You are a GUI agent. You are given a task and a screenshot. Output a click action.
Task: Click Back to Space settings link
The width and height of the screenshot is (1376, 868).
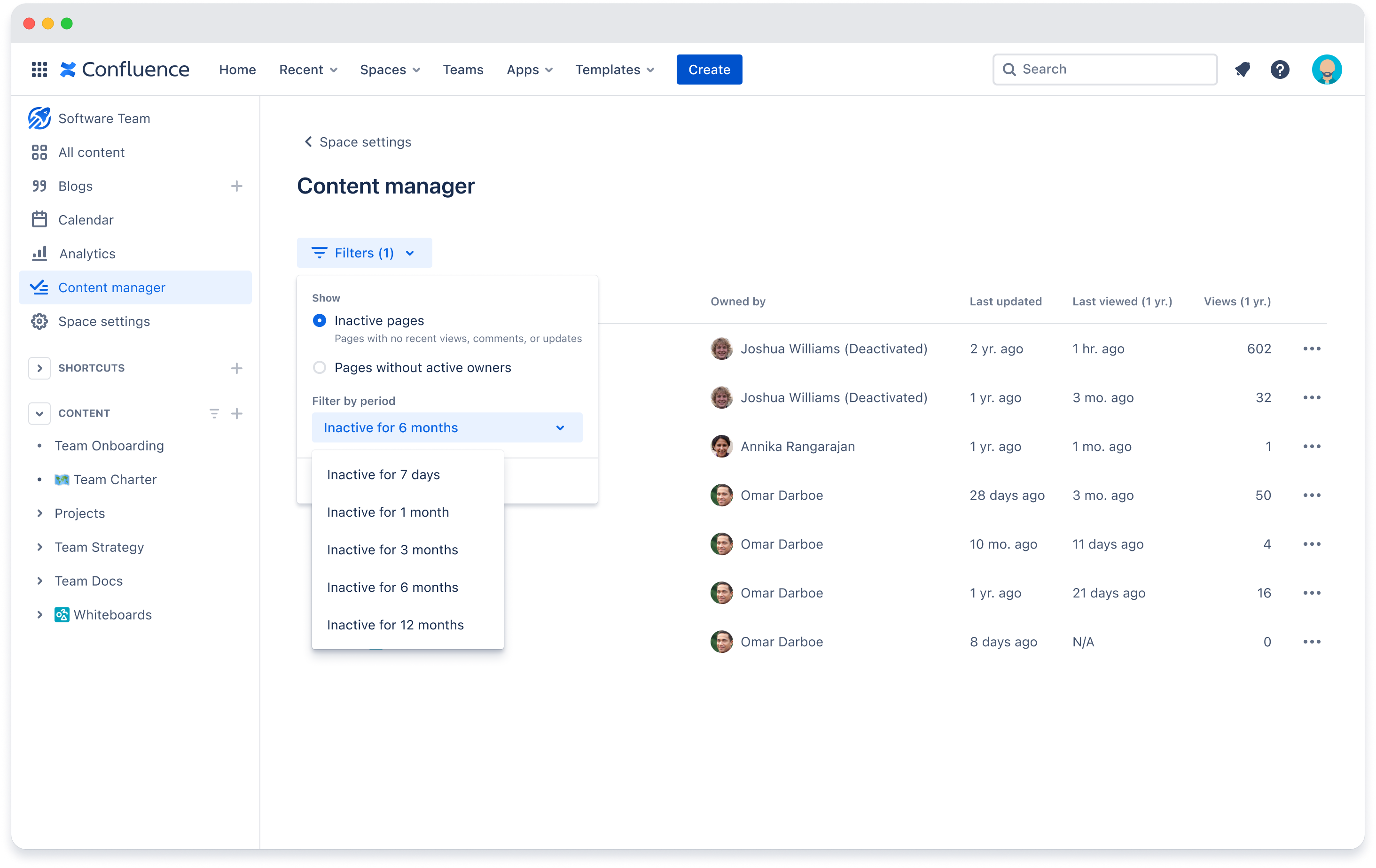click(357, 142)
